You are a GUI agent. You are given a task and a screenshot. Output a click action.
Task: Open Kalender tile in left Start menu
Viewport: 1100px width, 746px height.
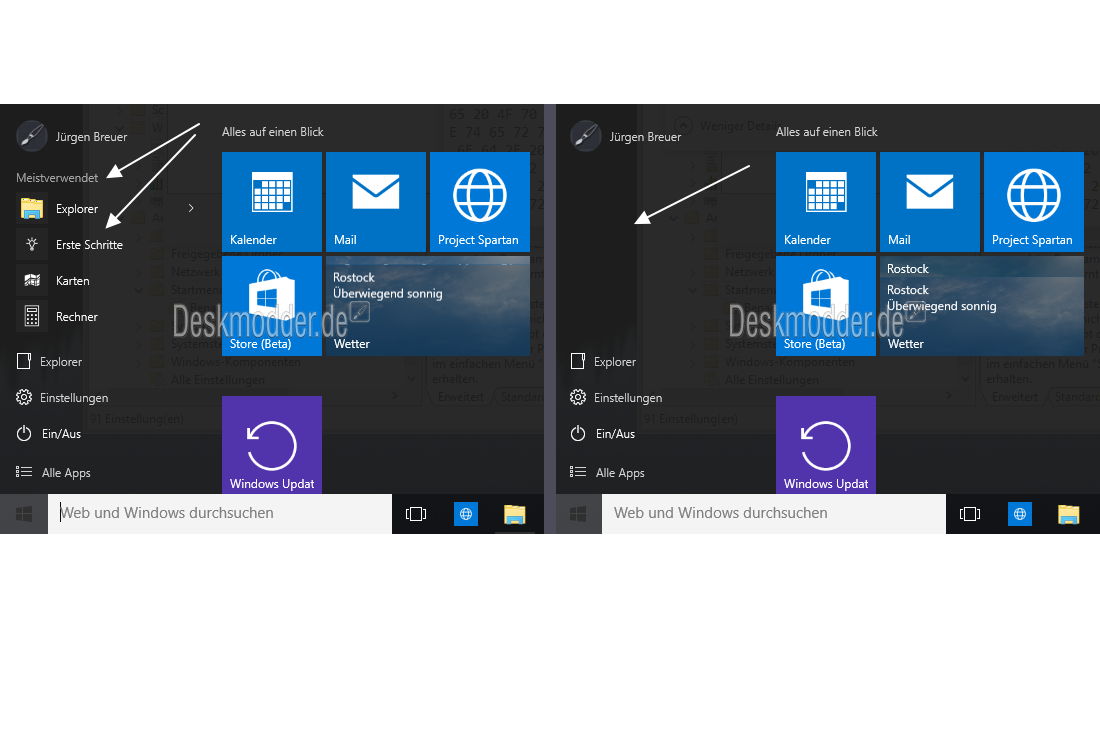pos(271,201)
